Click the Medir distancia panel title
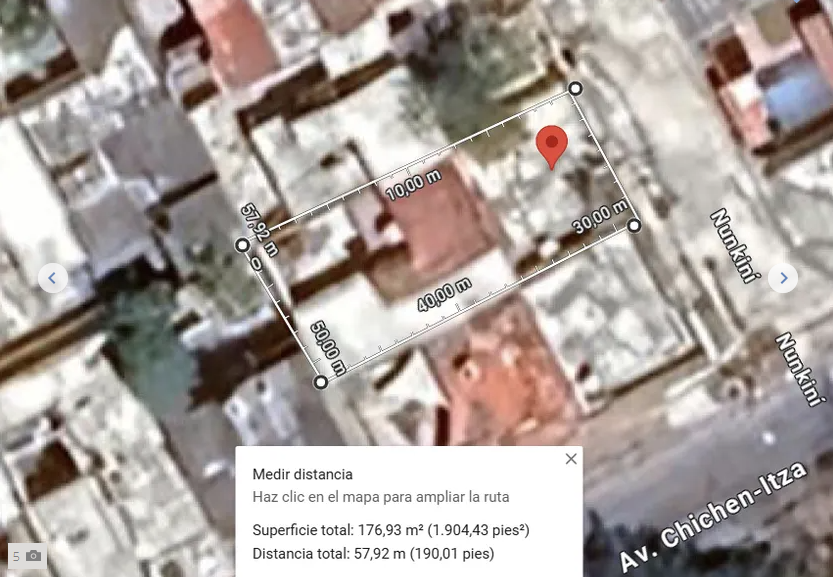 [x=302, y=474]
